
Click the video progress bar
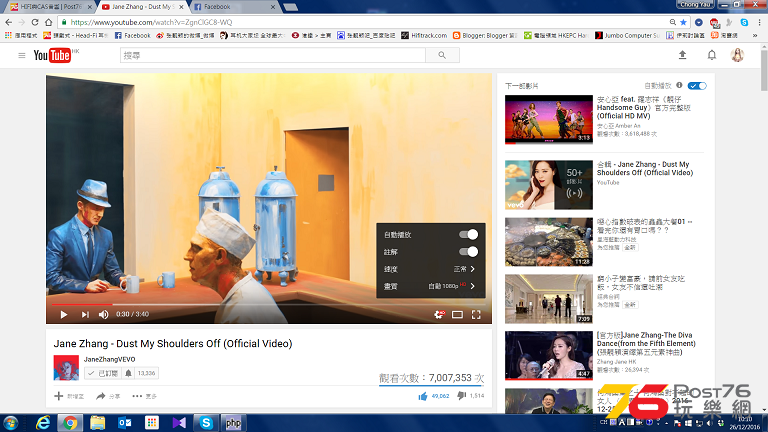coord(269,305)
